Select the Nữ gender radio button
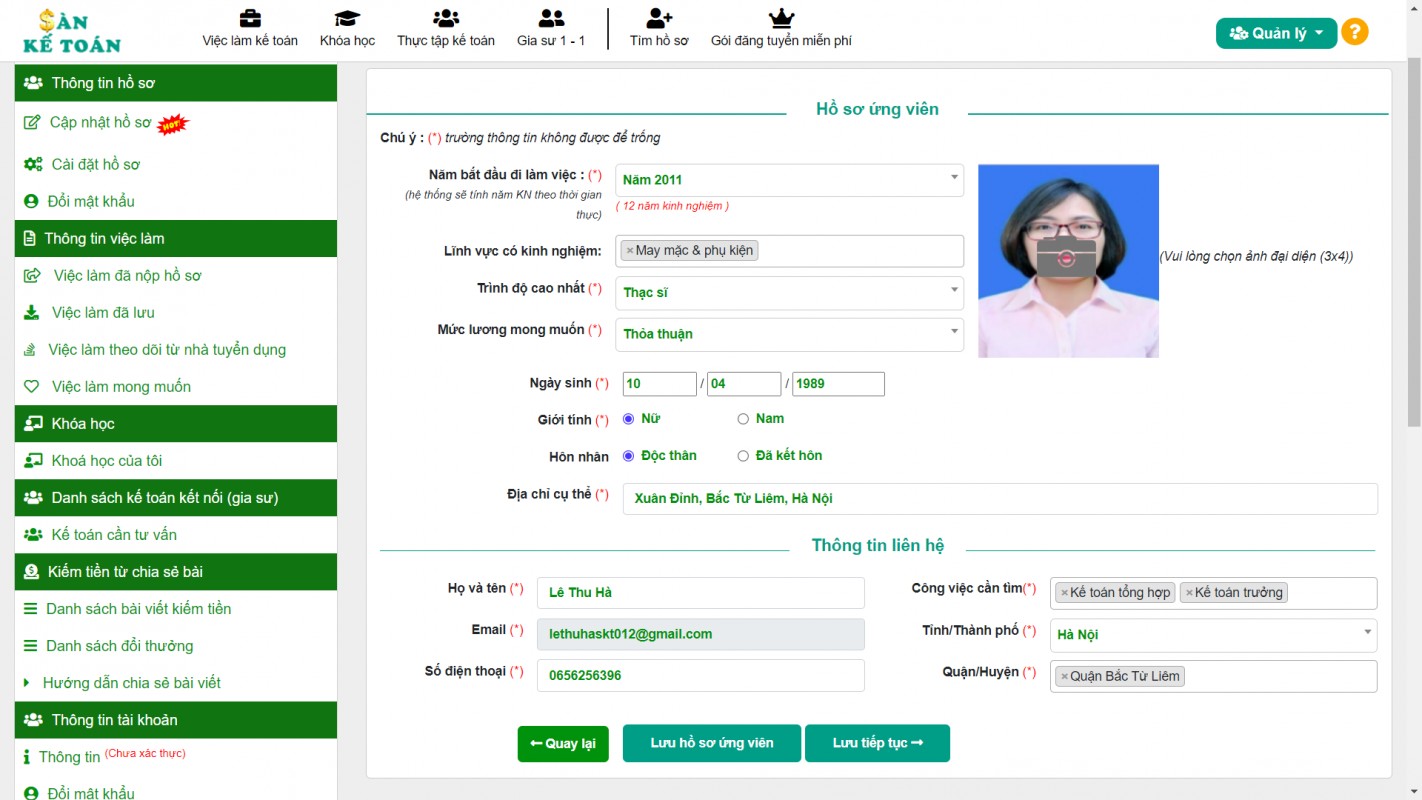 tap(629, 419)
